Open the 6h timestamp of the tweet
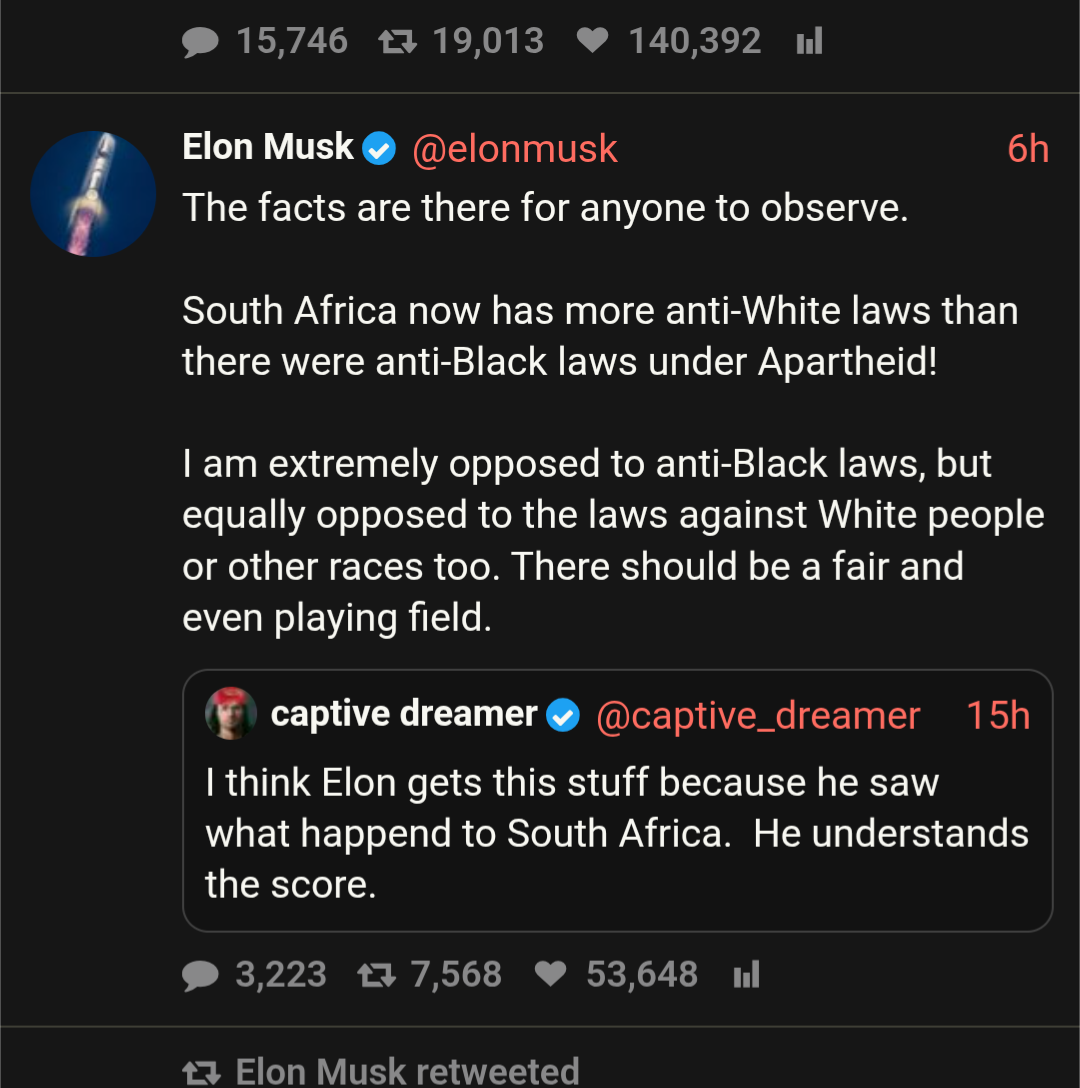The image size is (1080, 1088). click(1027, 149)
